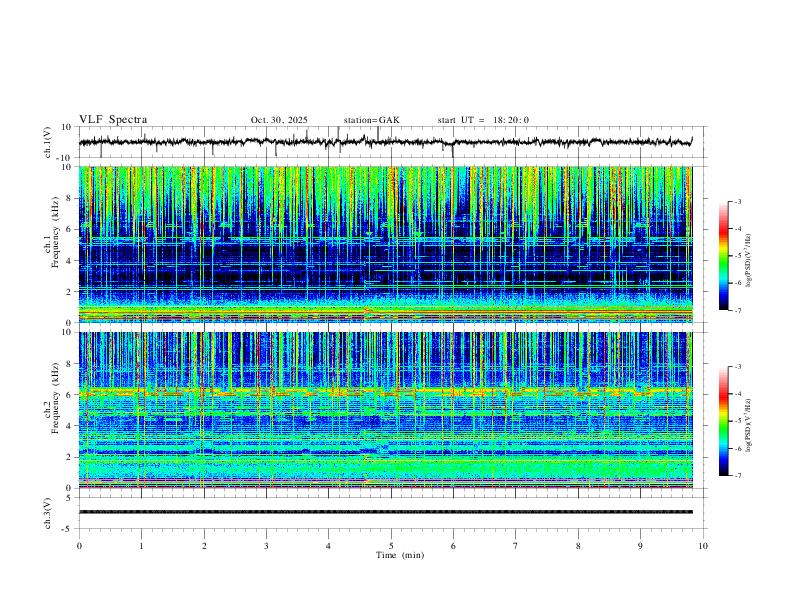Image resolution: width=792 pixels, height=612 pixels.
Task: Click time-axis tick label "1"
Action: [141, 546]
